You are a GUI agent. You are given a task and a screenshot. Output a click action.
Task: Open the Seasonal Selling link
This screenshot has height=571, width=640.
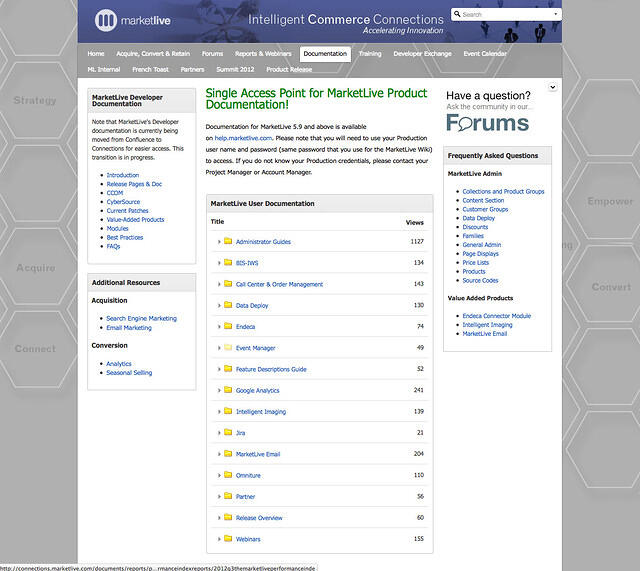tap(129, 373)
